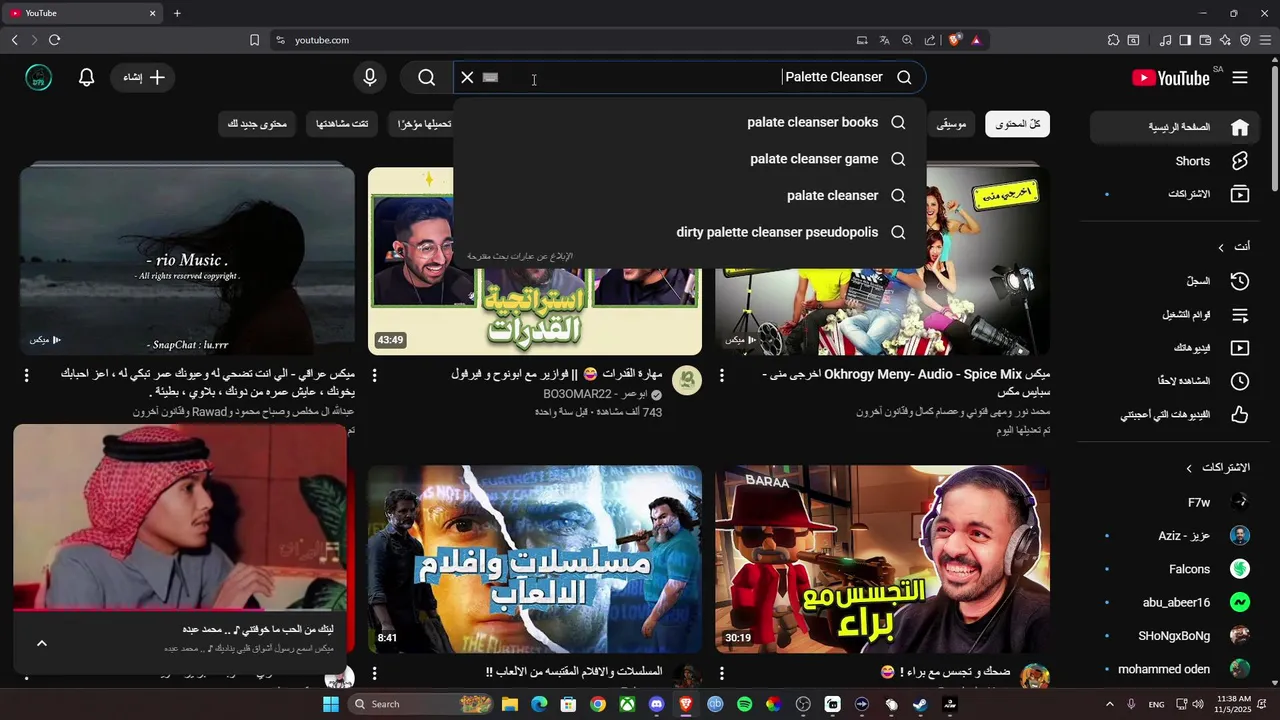Select the 'محتوى جديد لك' filter chip
The height and width of the screenshot is (720, 1280).
click(257, 124)
